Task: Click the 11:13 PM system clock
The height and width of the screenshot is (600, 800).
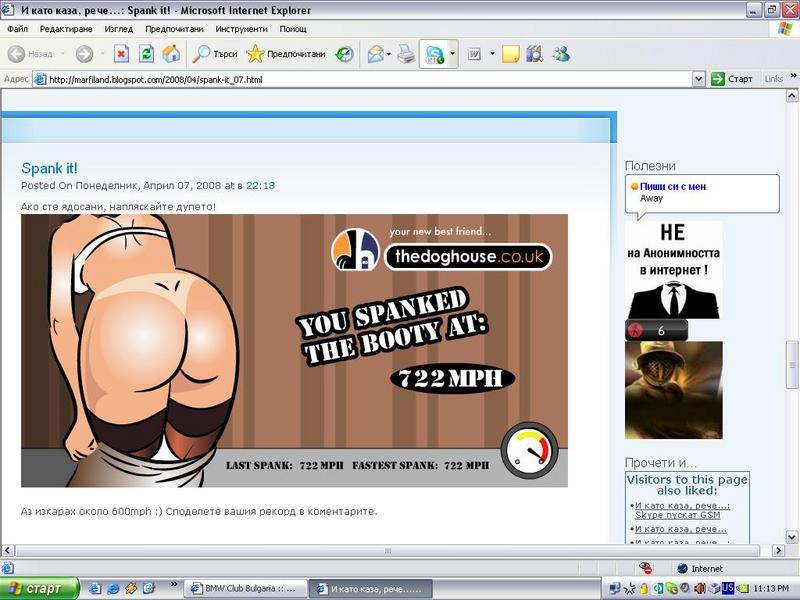Action: point(771,588)
